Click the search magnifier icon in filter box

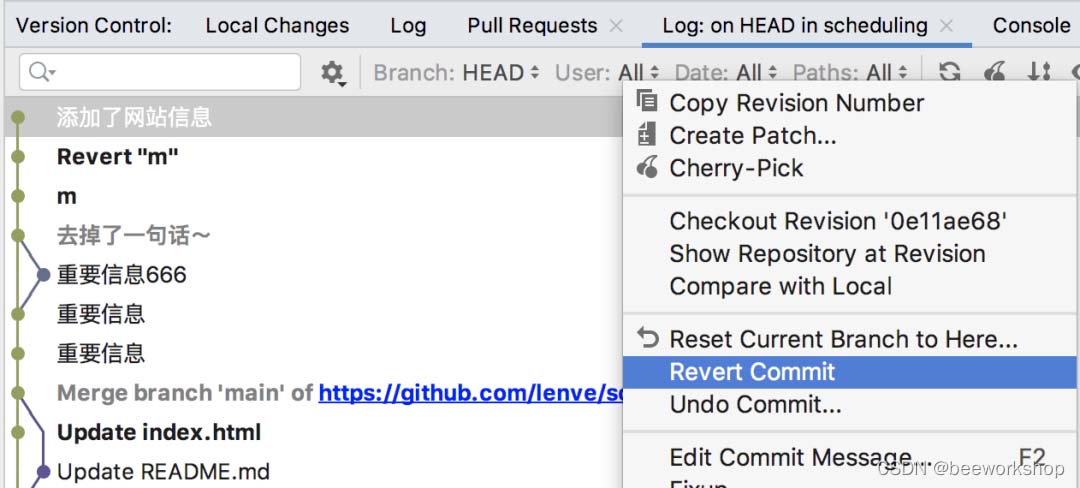pyautogui.click(x=41, y=72)
